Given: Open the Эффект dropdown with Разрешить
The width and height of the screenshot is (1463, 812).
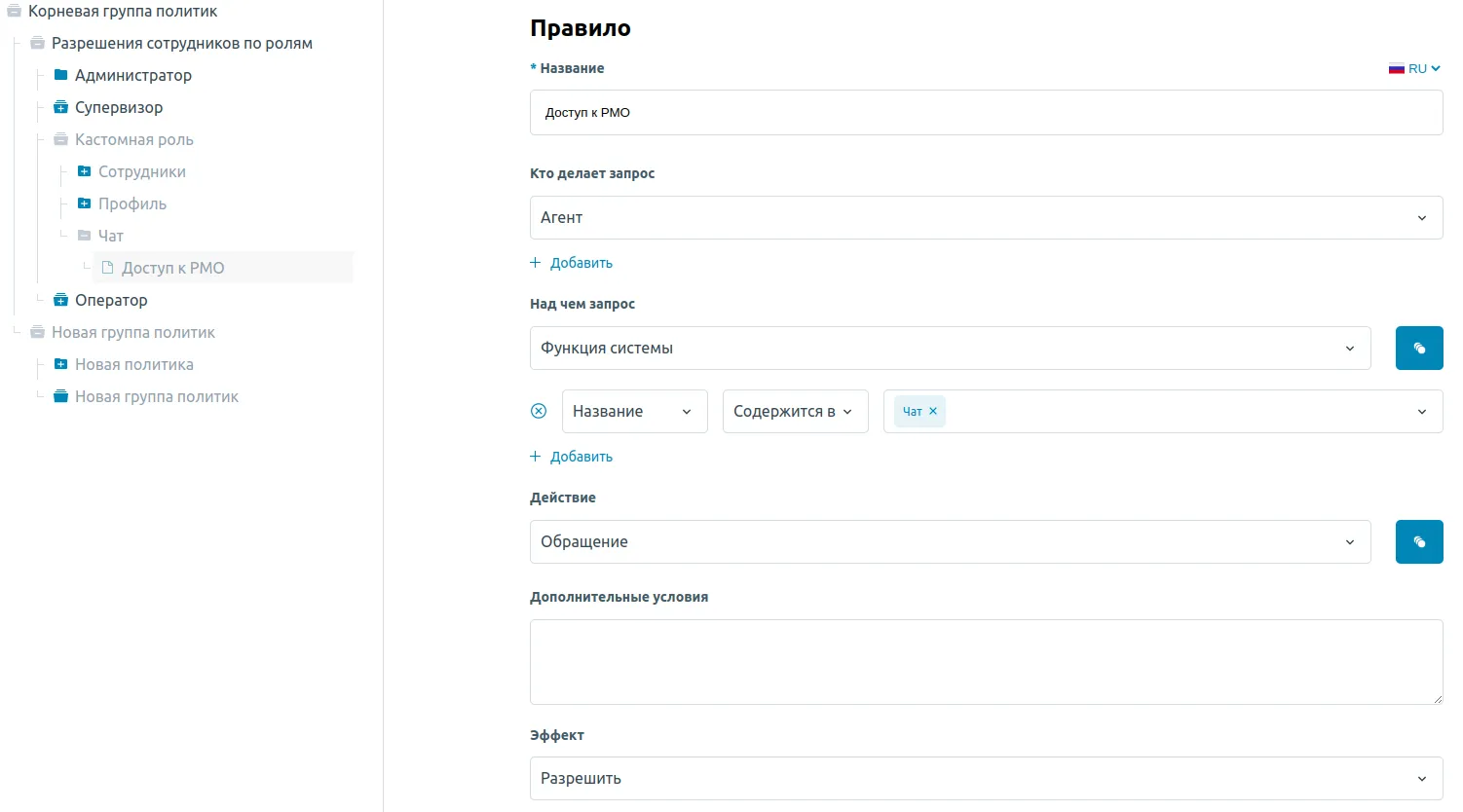Looking at the screenshot, I should (x=985, y=779).
